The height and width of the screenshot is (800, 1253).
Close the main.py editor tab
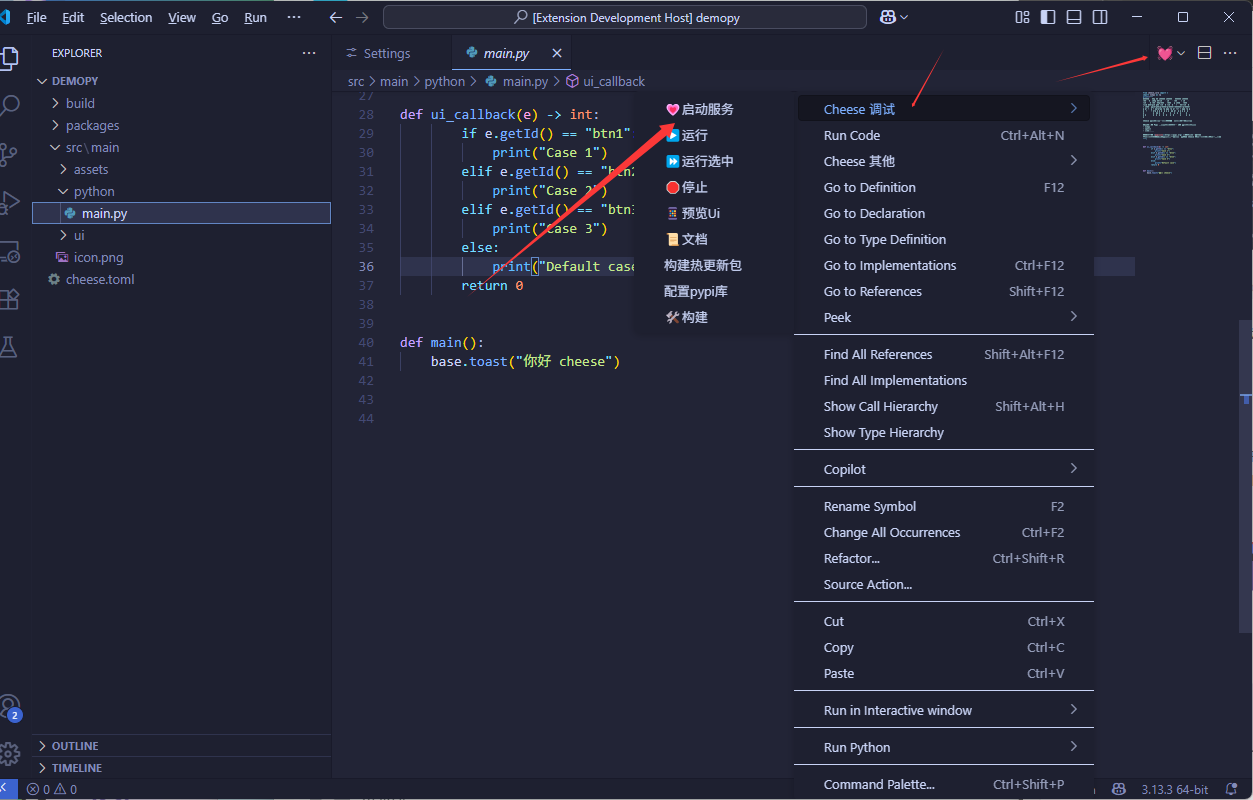pyautogui.click(x=557, y=53)
